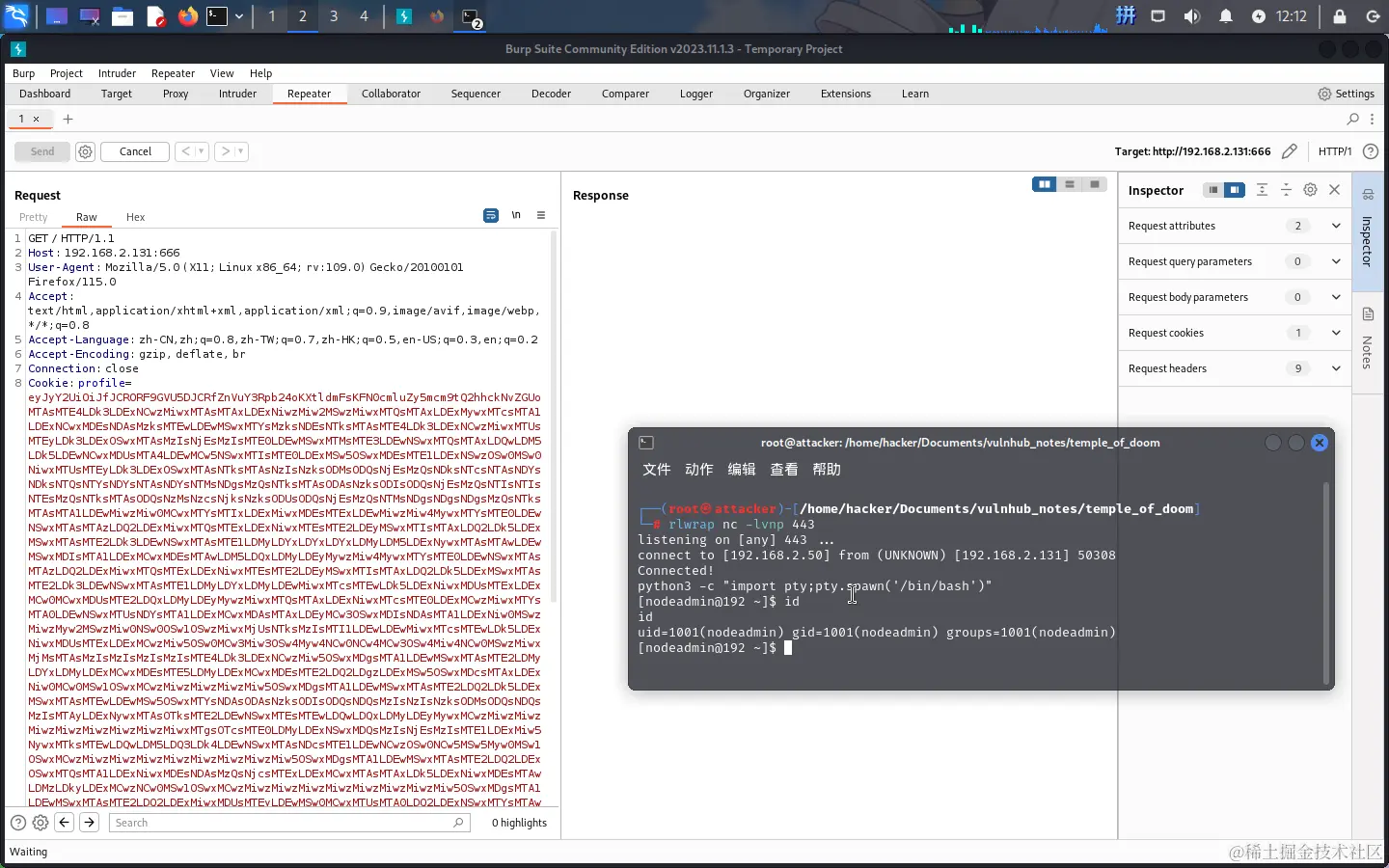Switch to workspace 1
Image resolution: width=1389 pixels, height=868 pixels.
tap(272, 16)
